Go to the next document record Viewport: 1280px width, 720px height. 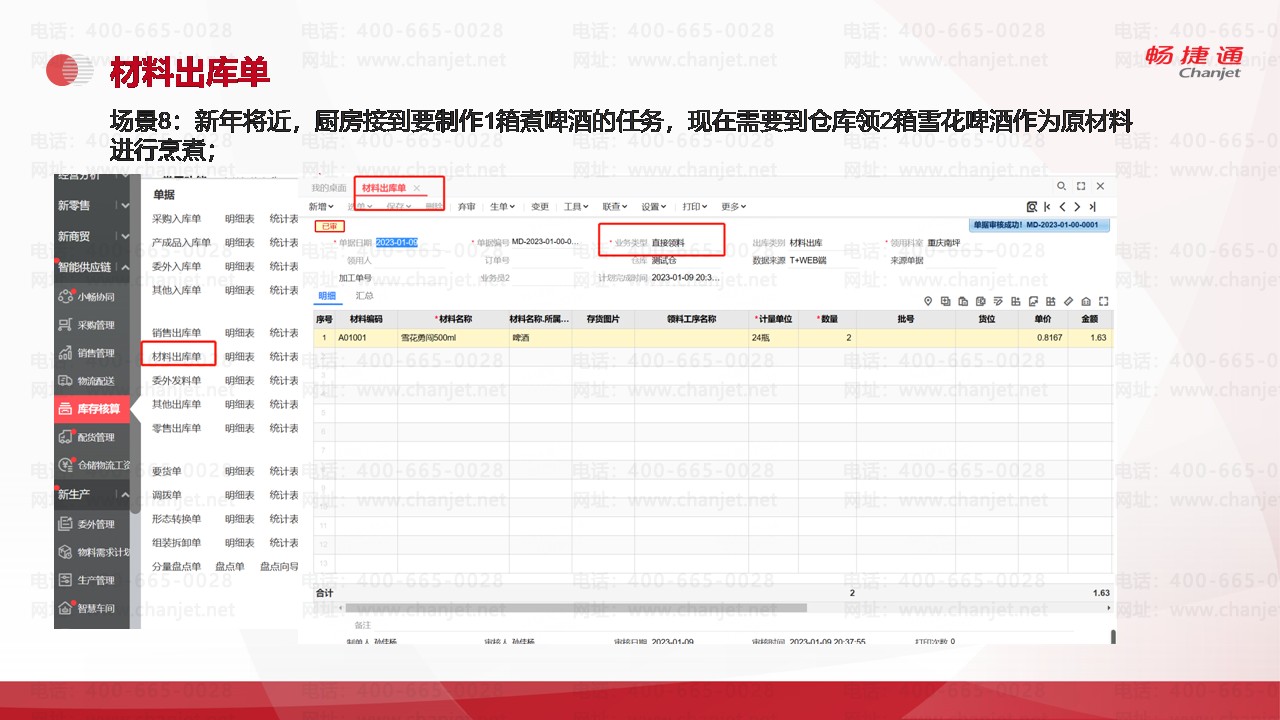[1077, 207]
